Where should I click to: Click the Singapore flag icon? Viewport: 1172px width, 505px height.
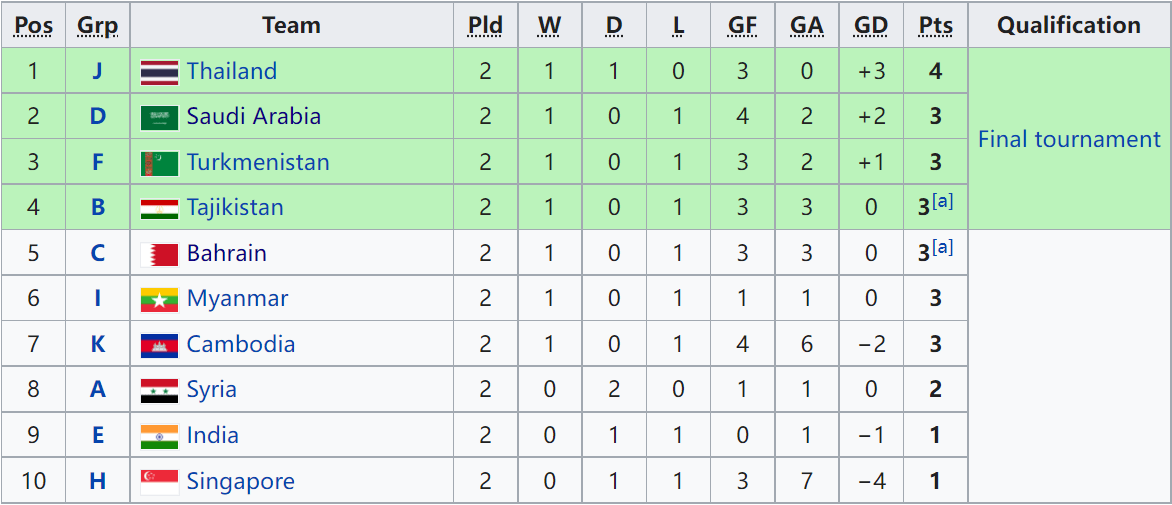tap(159, 482)
